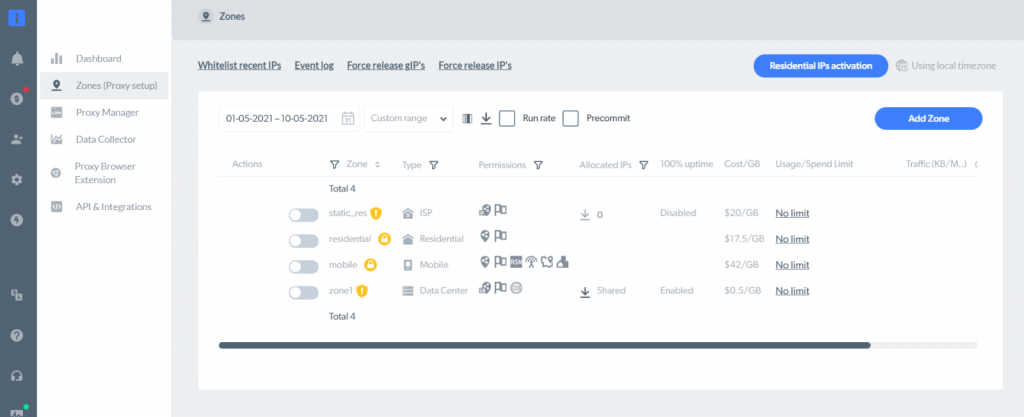
Task: Open the billing dollar icon in sidebar
Action: (17, 98)
